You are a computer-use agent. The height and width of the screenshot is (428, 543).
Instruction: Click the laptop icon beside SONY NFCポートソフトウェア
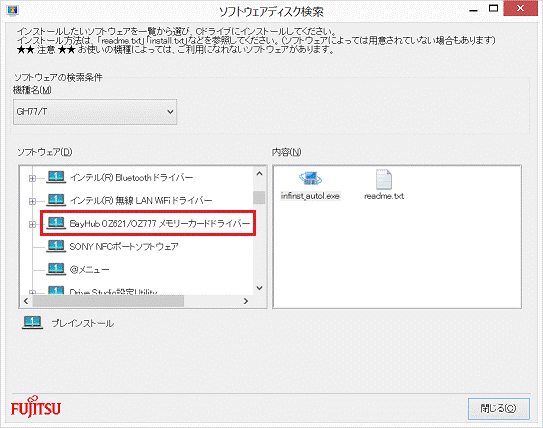point(56,246)
